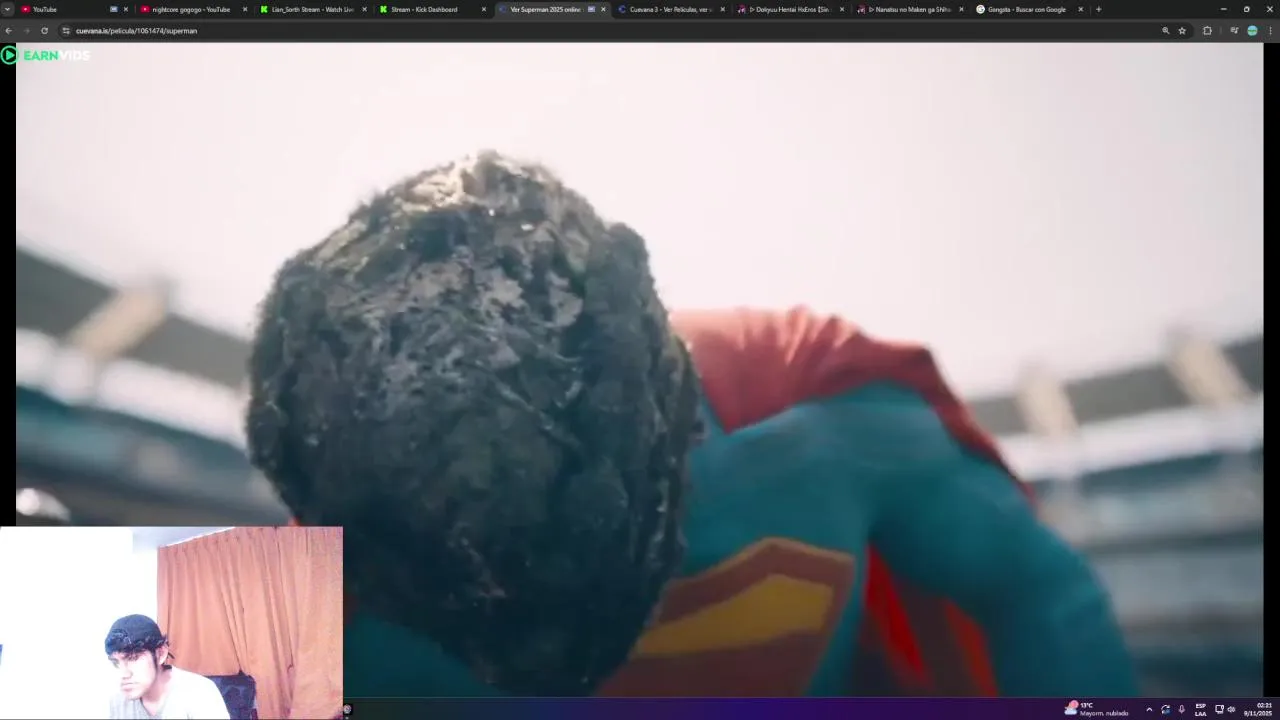Image resolution: width=1280 pixels, height=720 pixels.
Task: Close the nightcore gogogo YouTube tab
Action: pyautogui.click(x=245, y=9)
